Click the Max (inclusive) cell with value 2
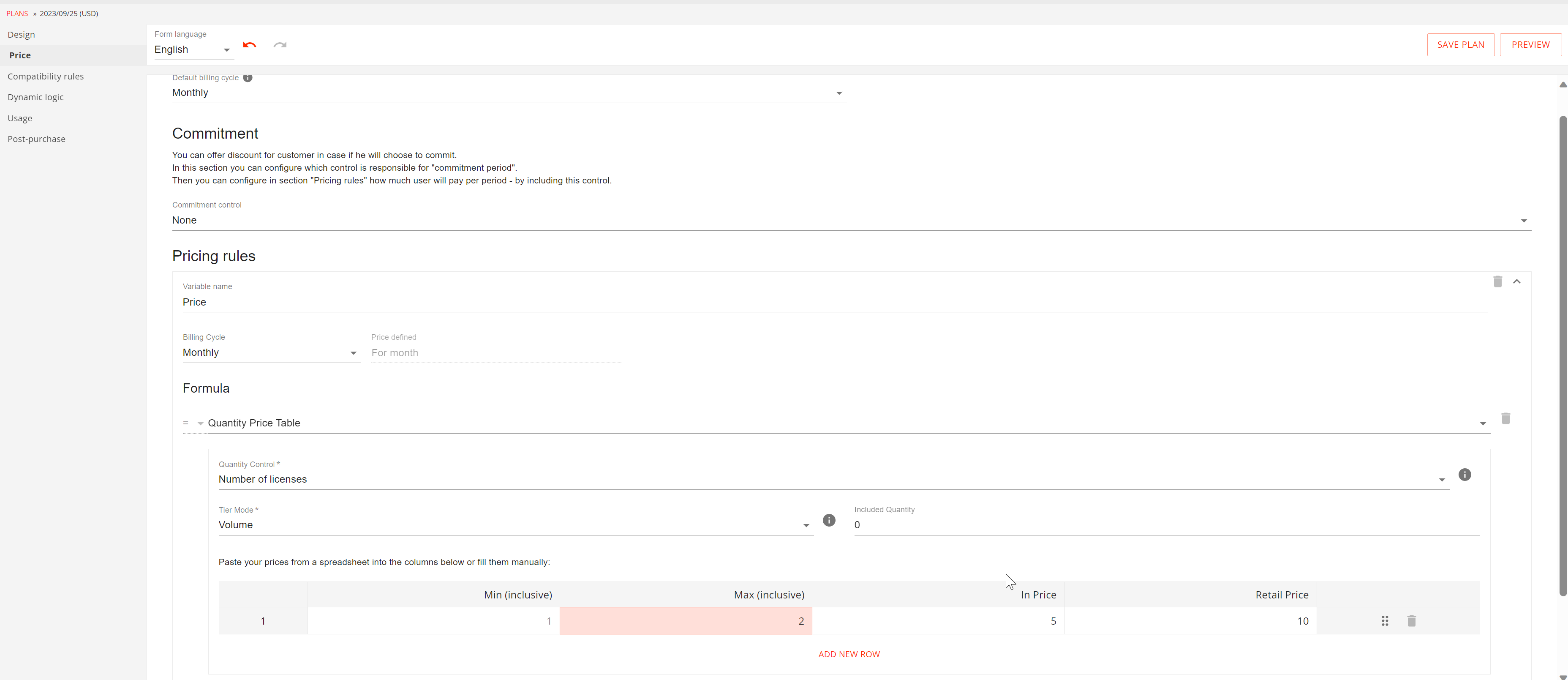Image resolution: width=1568 pixels, height=680 pixels. [686, 621]
